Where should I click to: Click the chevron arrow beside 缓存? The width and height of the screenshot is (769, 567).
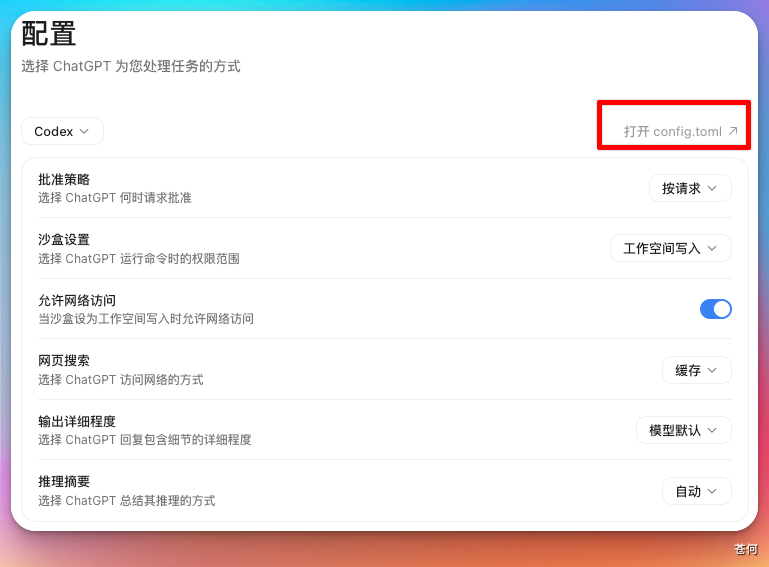click(x=713, y=370)
